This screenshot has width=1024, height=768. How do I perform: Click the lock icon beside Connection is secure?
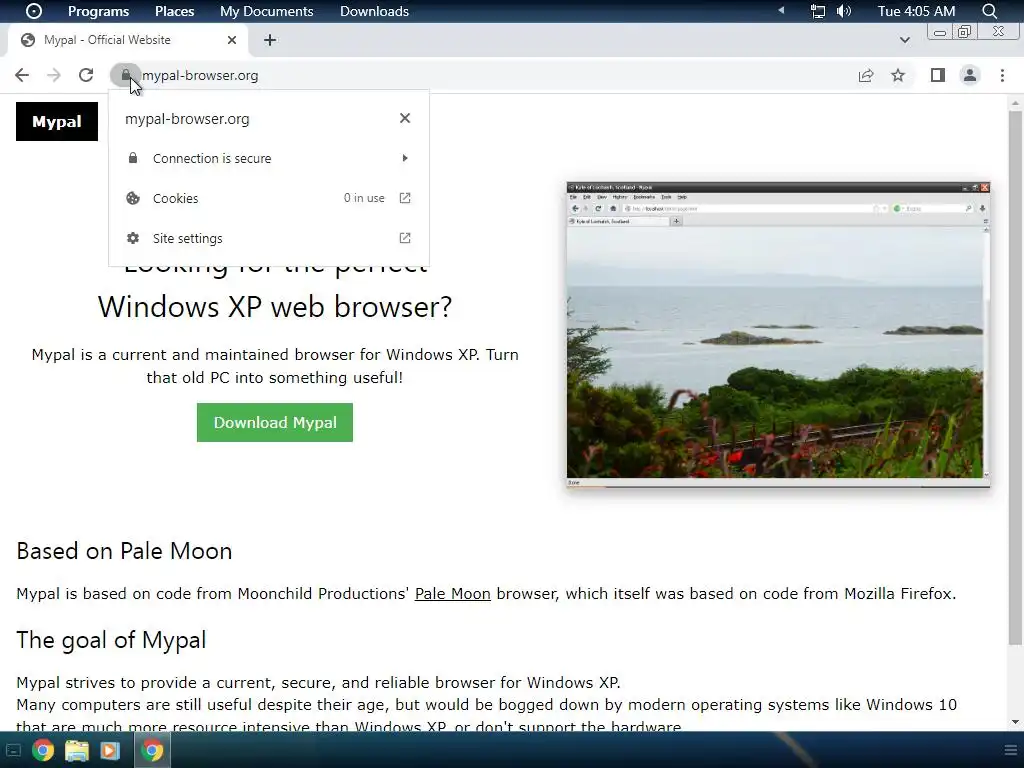tap(133, 158)
